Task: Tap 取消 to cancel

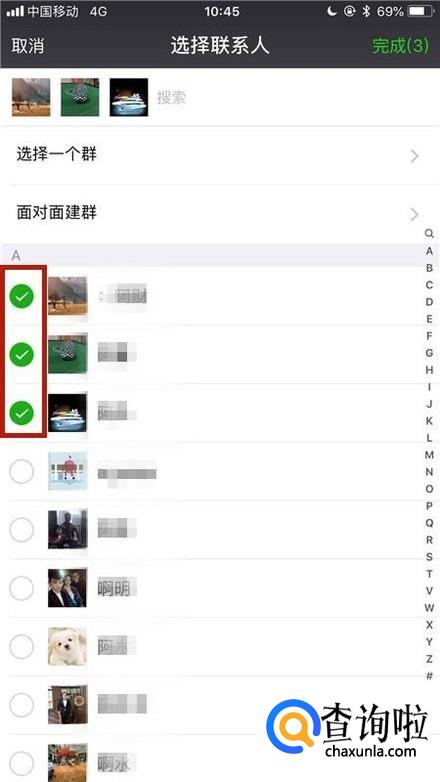Action: (28, 46)
